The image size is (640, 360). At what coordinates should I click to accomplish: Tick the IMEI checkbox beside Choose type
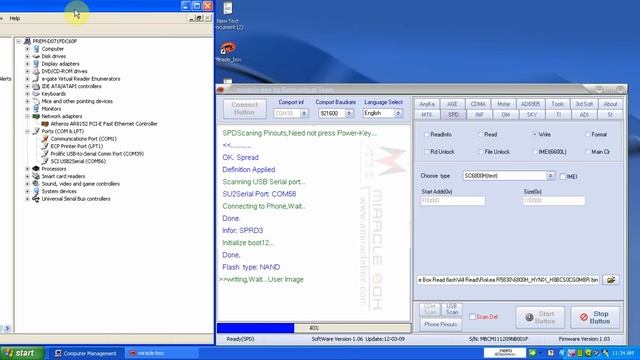click(563, 176)
